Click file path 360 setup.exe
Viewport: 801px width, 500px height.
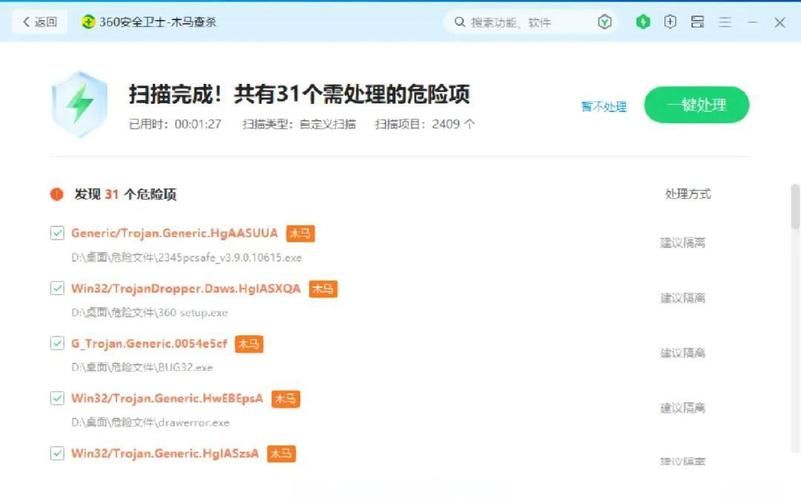[150, 313]
